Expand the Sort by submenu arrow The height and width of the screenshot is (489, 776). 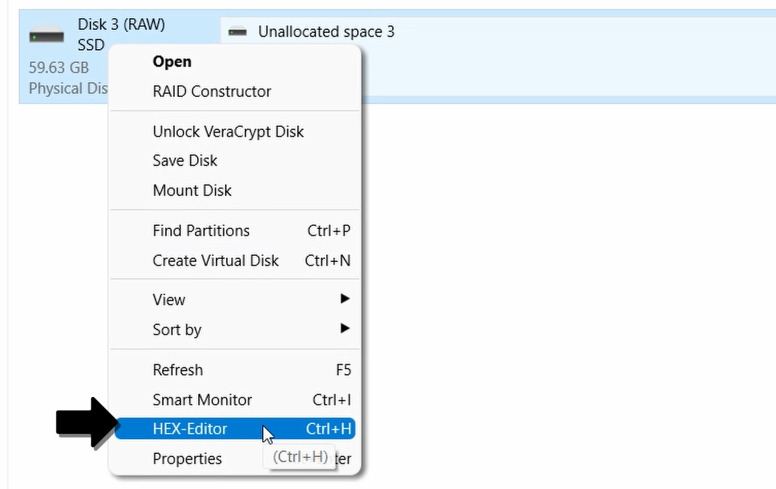[345, 328]
